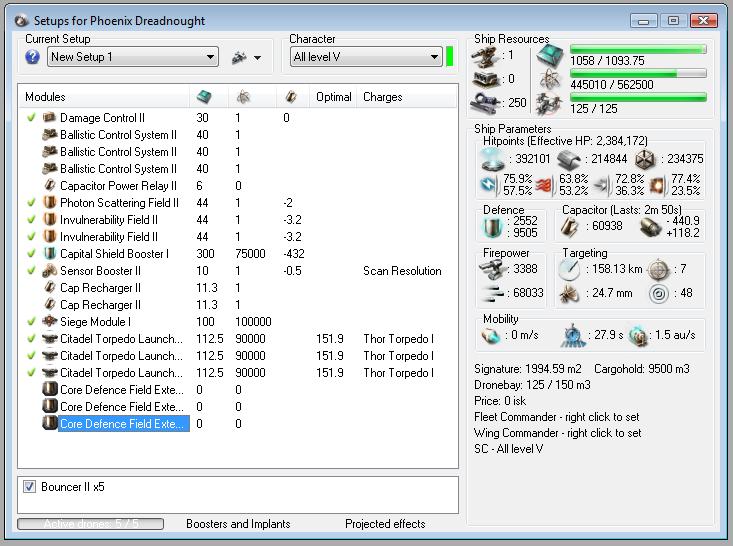Open the ship icon dropdown arrow
This screenshot has height=546, width=733.
point(258,58)
